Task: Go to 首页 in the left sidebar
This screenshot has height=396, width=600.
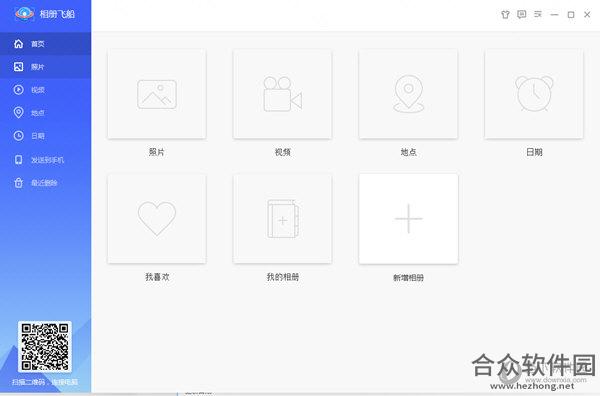Action: coord(45,44)
